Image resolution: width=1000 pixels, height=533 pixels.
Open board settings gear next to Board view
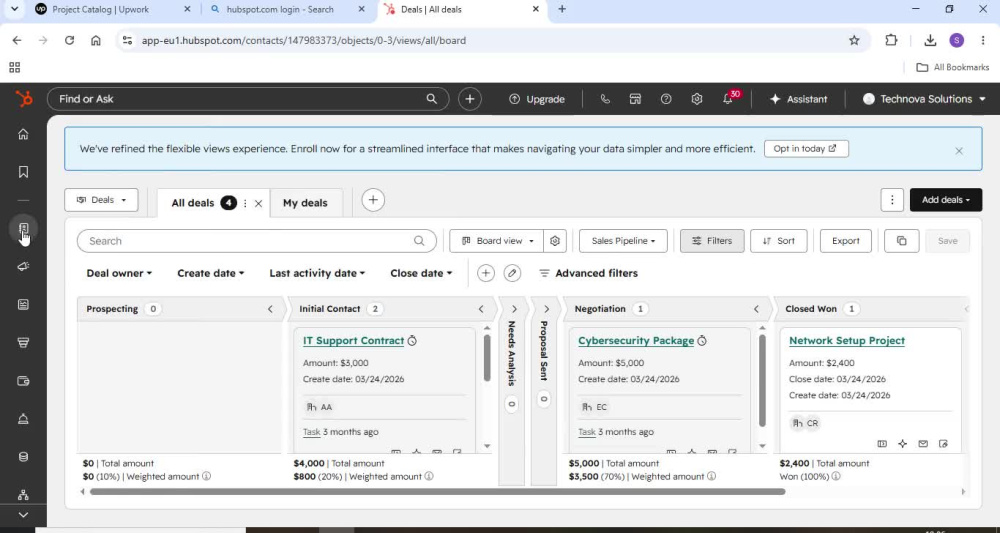click(555, 241)
